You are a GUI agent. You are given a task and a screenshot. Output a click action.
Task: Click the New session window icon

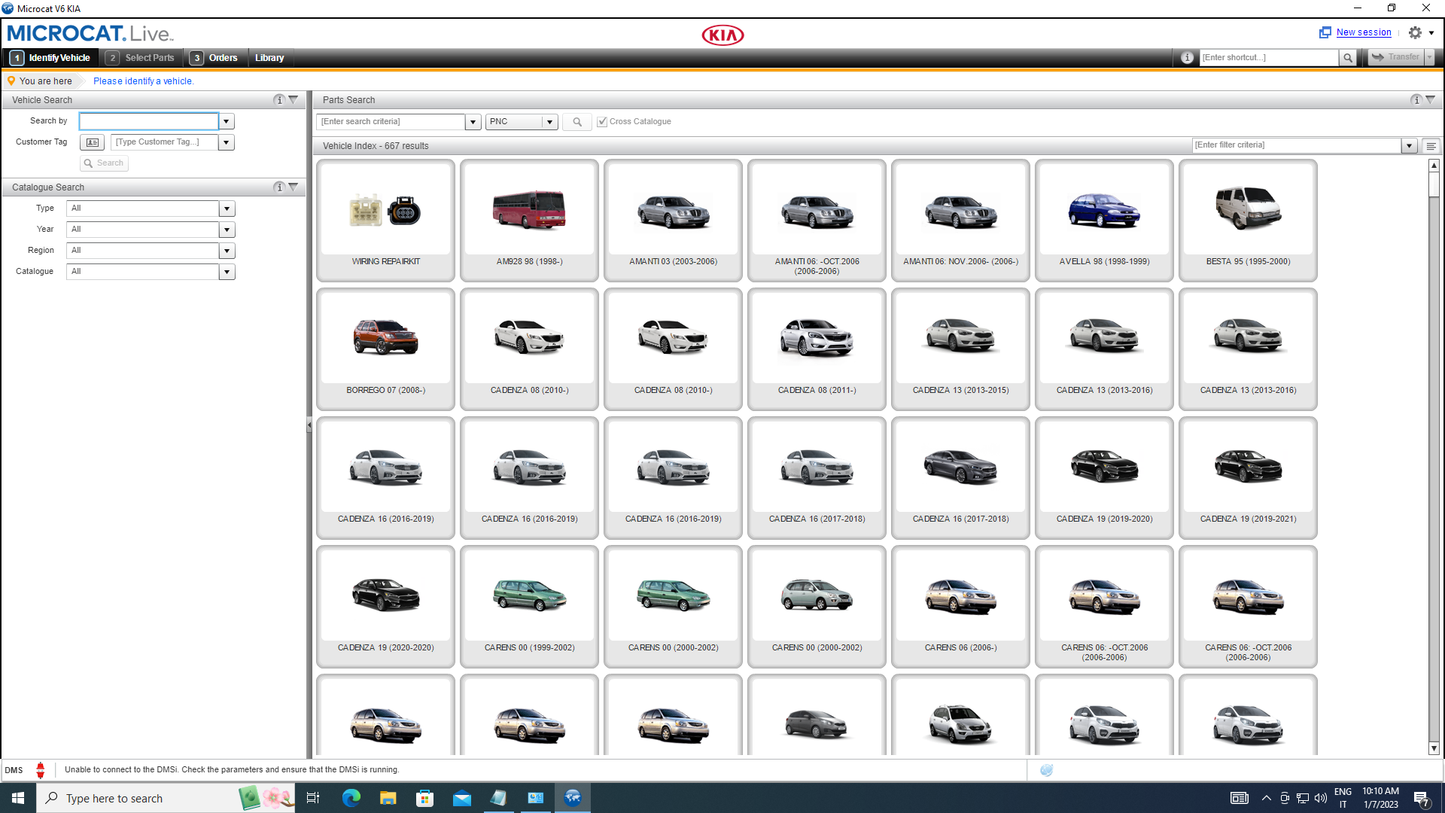(x=1325, y=33)
